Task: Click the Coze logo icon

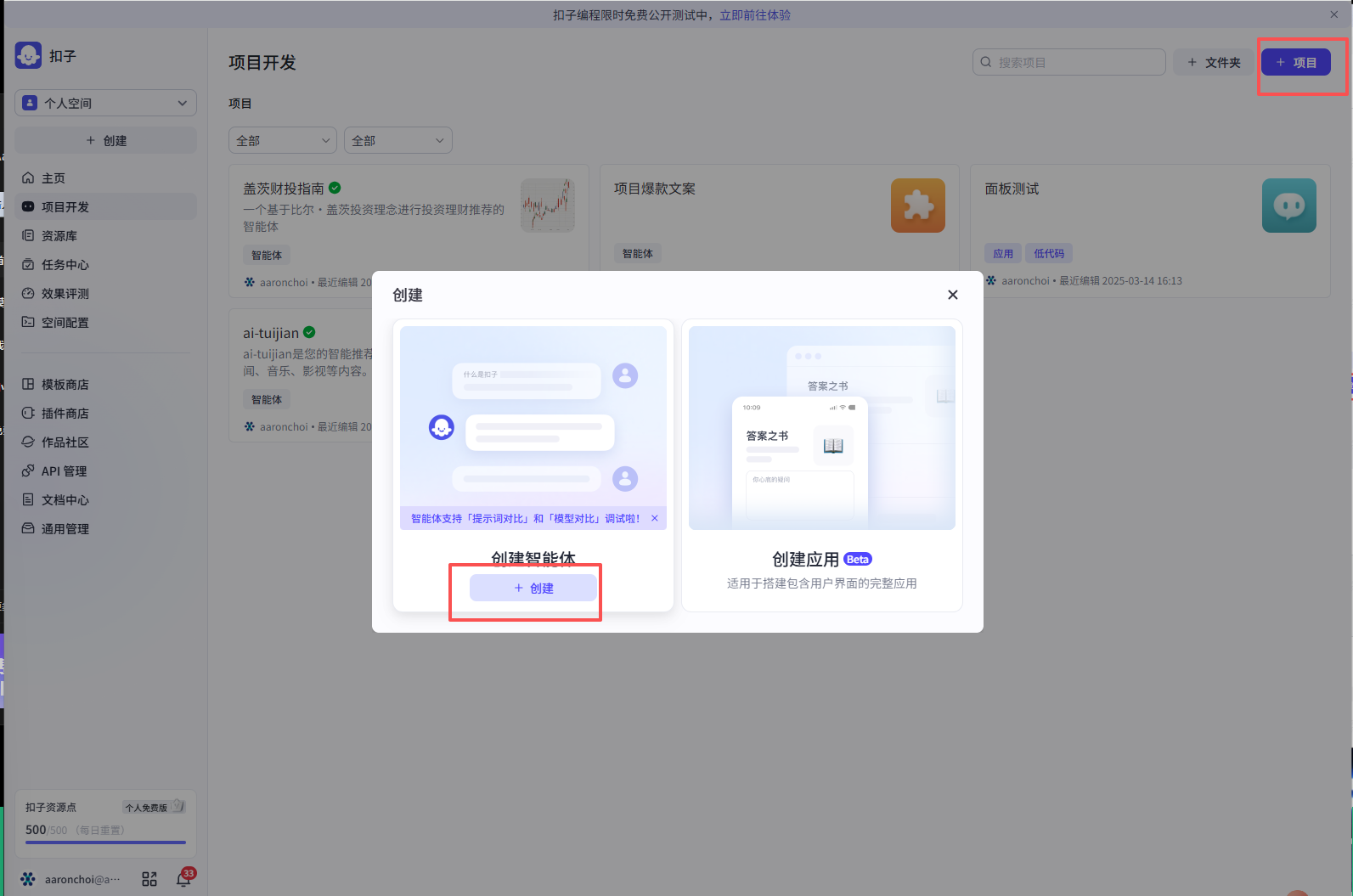Action: [x=28, y=55]
